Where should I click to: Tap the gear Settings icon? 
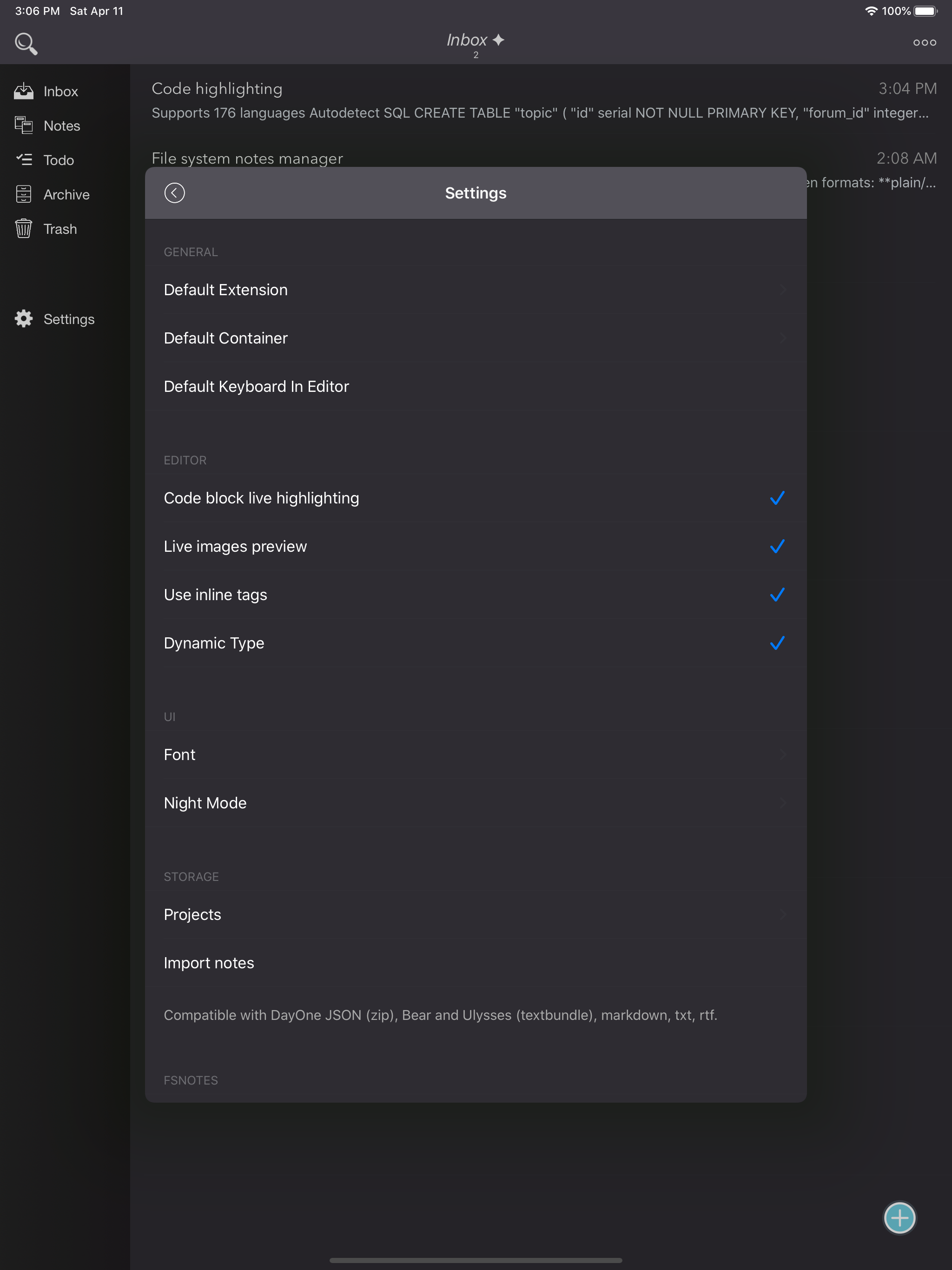coord(24,318)
